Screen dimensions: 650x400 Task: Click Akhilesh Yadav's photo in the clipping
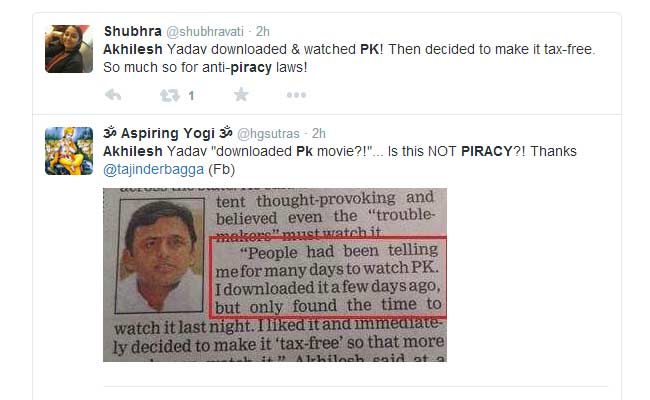coord(160,255)
